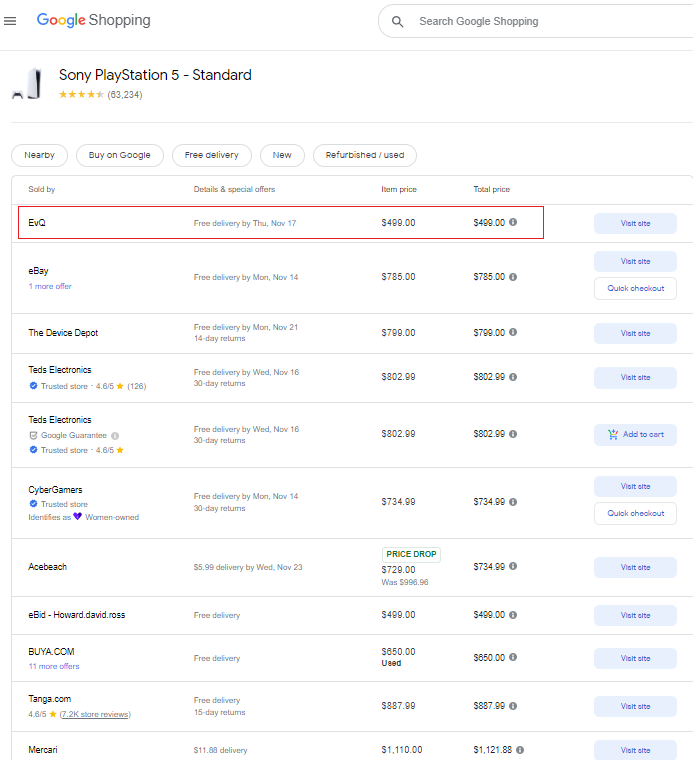Open the hamburger main menu
693x760 pixels.
tap(10, 21)
